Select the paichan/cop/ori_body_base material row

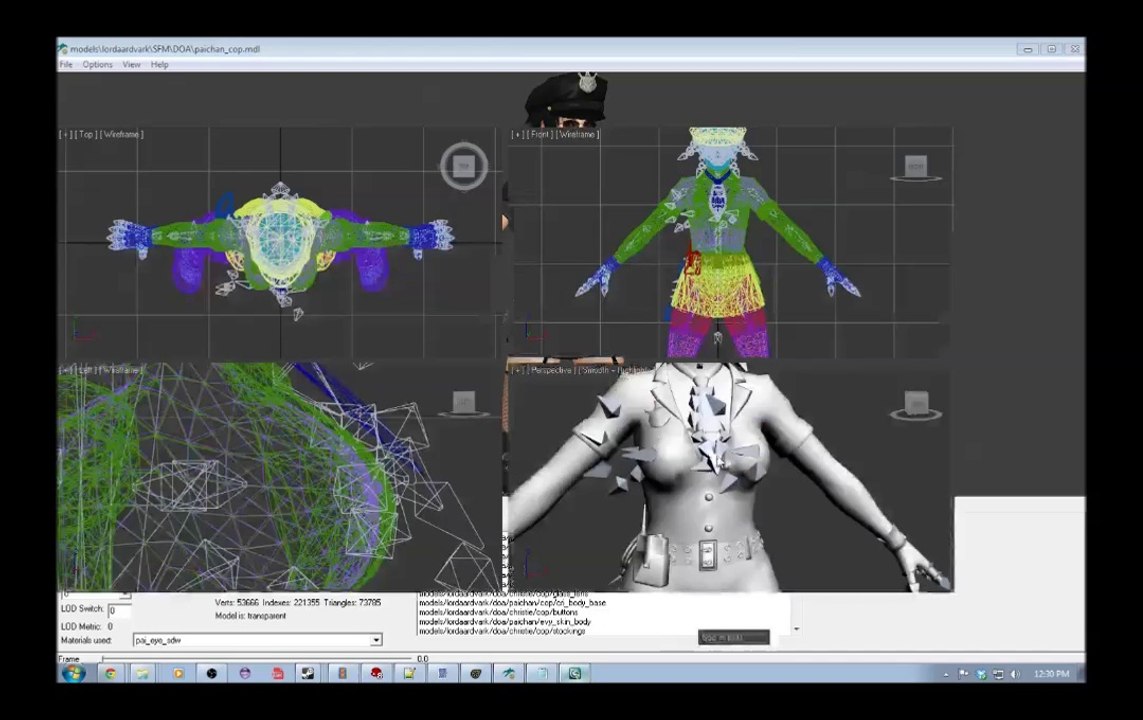click(x=512, y=603)
